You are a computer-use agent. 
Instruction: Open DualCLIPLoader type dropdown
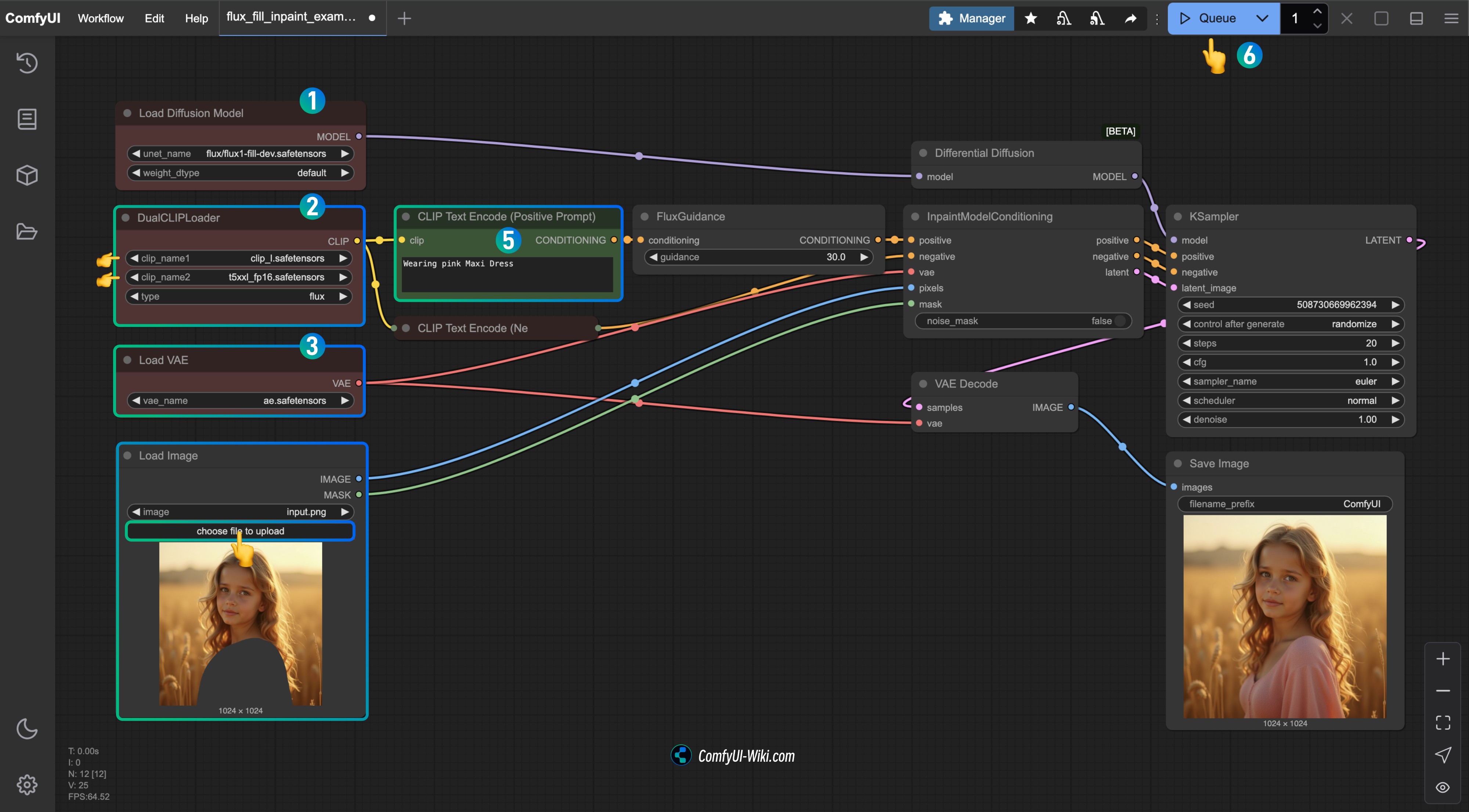coord(238,296)
